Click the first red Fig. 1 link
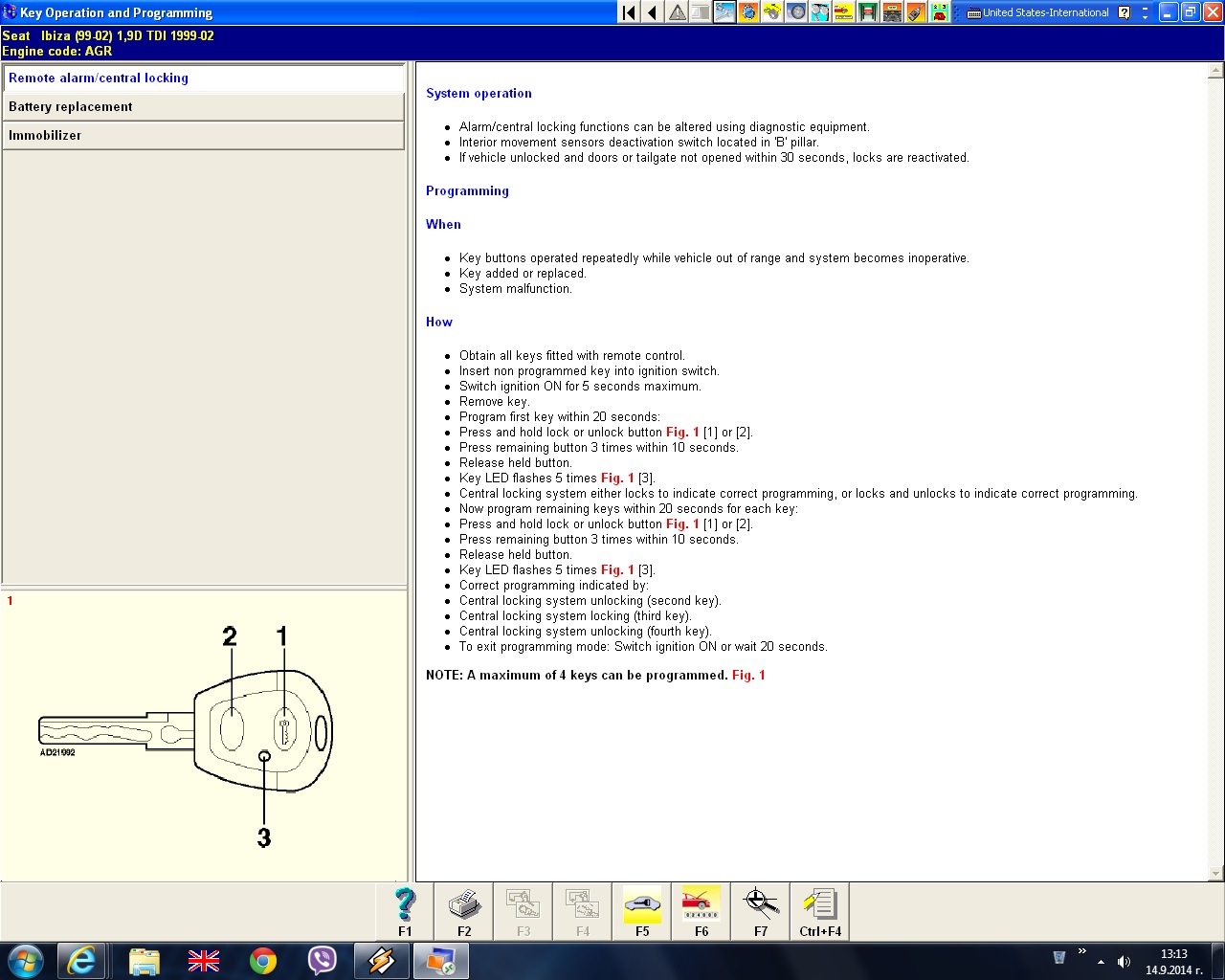Viewport: 1225px width, 980px height. (682, 433)
